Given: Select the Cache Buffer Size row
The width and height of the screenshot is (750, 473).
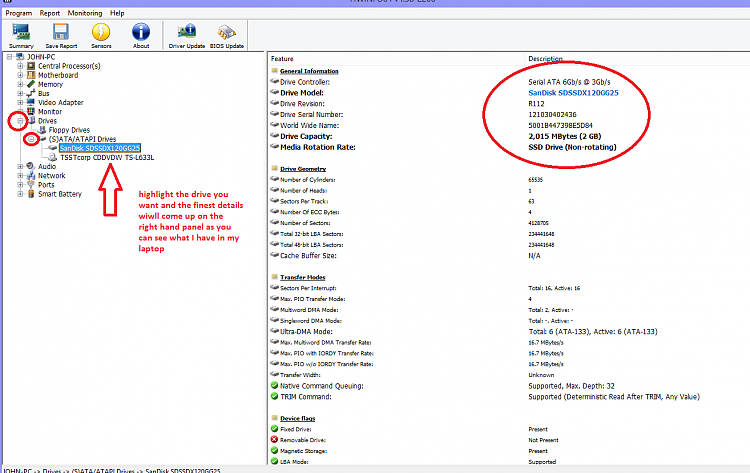Looking at the screenshot, I should [508, 256].
